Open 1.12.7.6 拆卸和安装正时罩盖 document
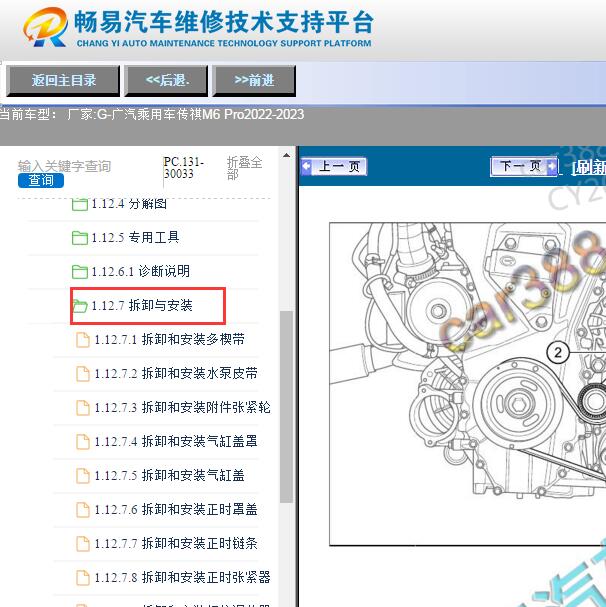Viewport: 606px width, 607px height. click(176, 509)
